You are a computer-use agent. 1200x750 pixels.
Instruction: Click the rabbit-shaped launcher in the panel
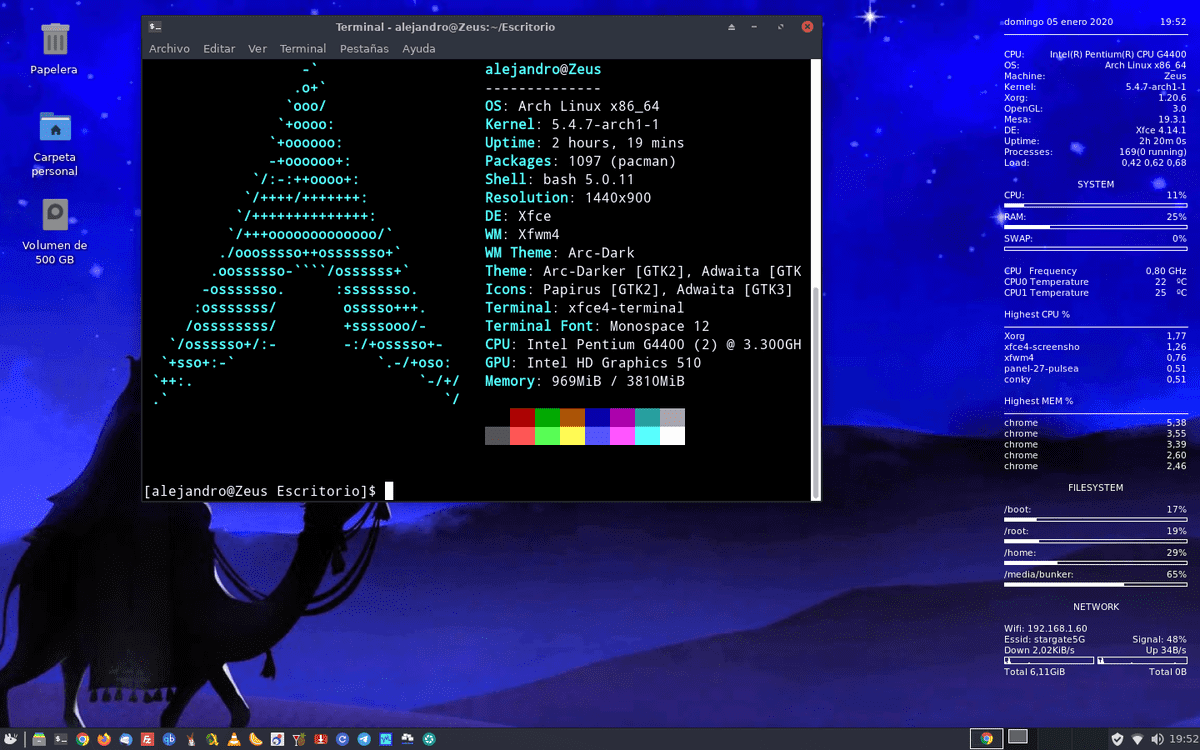click(190, 739)
